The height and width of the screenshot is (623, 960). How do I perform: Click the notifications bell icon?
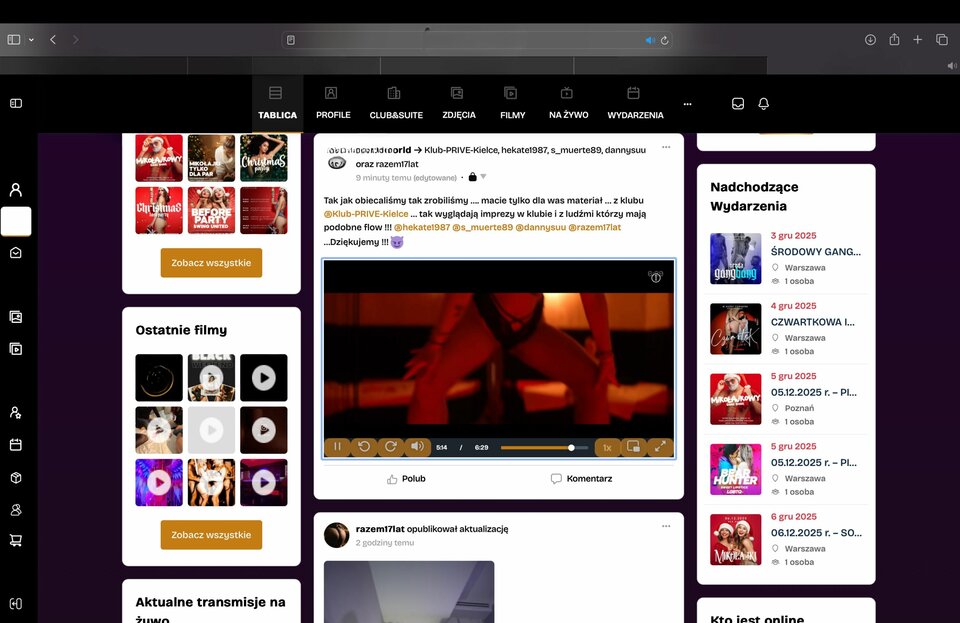[764, 104]
